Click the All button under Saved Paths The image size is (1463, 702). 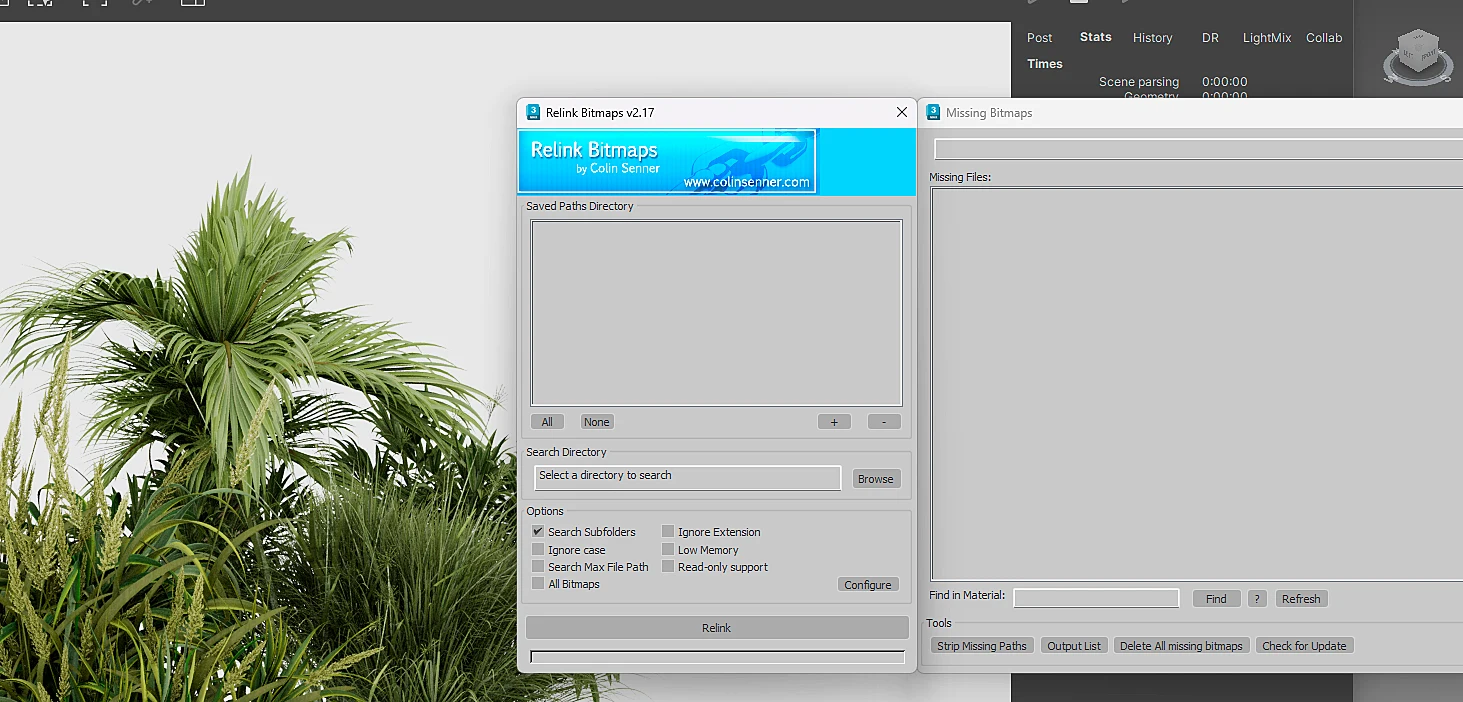[547, 422]
